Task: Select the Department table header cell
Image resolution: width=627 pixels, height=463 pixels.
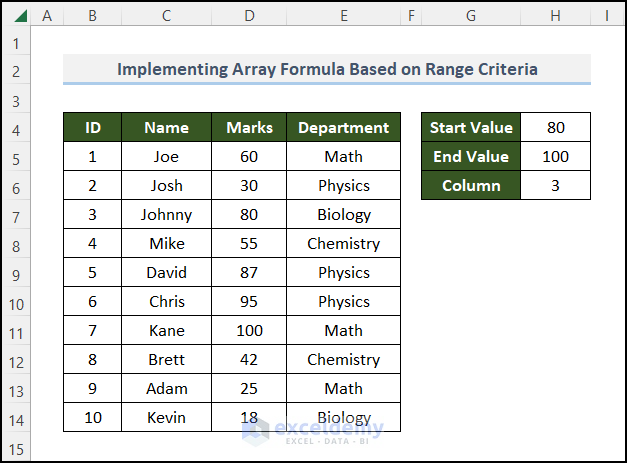Action: coord(343,128)
